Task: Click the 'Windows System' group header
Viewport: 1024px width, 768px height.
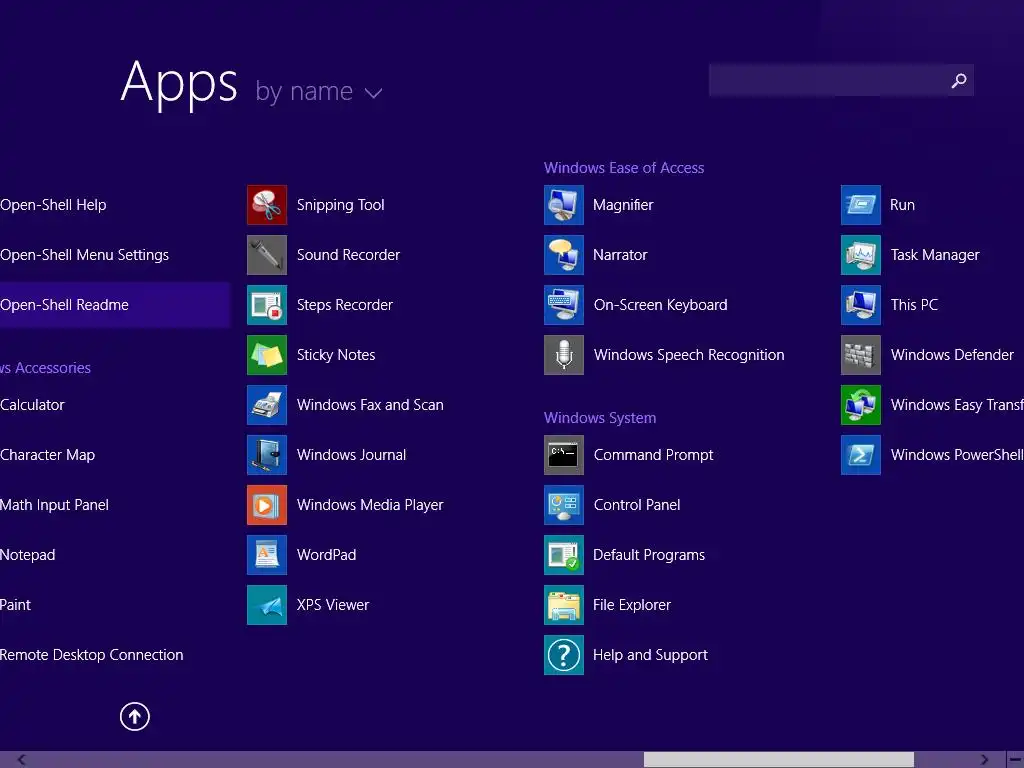Action: coord(600,418)
